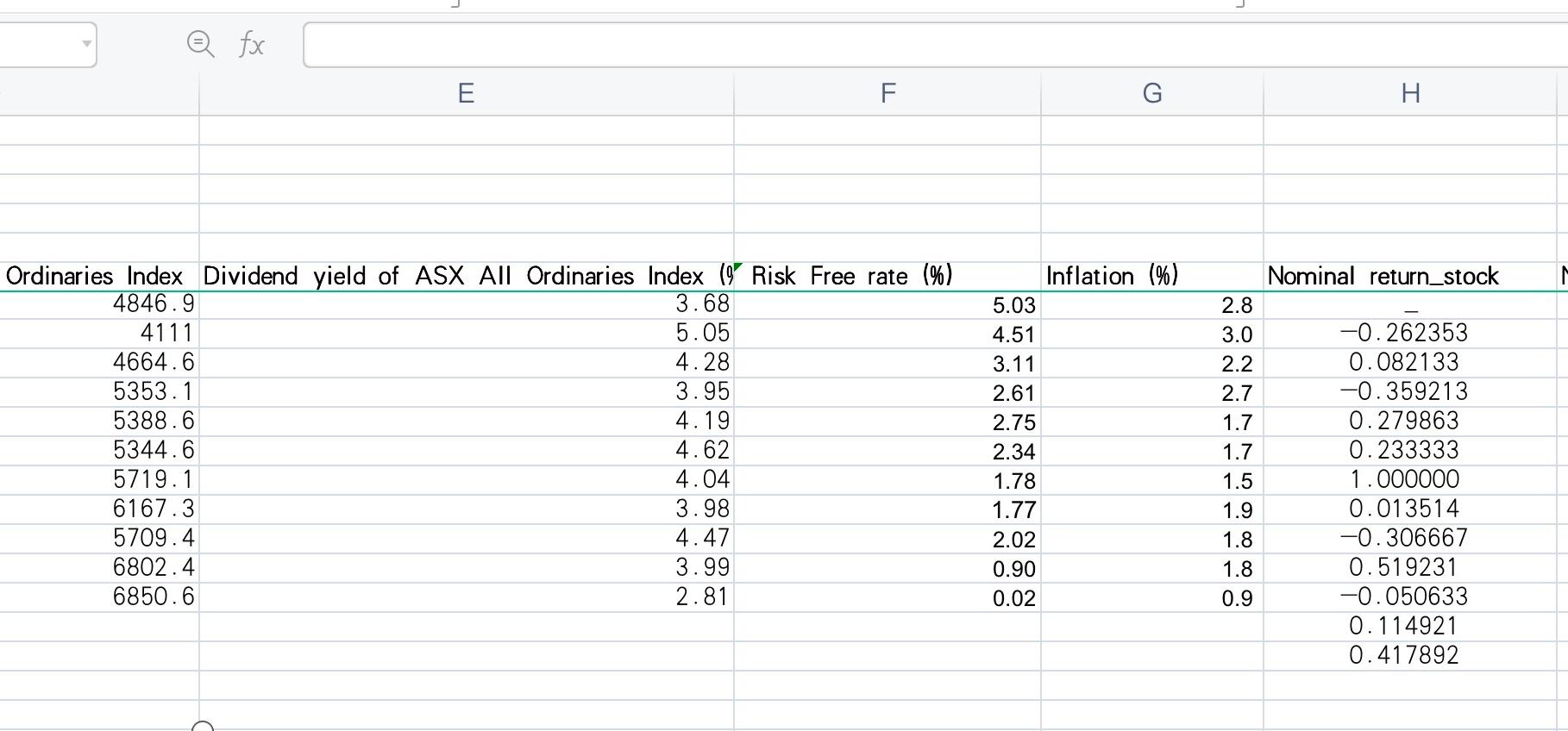Select the Inflation (%) header cell
1568x731 pixels.
[1152, 276]
